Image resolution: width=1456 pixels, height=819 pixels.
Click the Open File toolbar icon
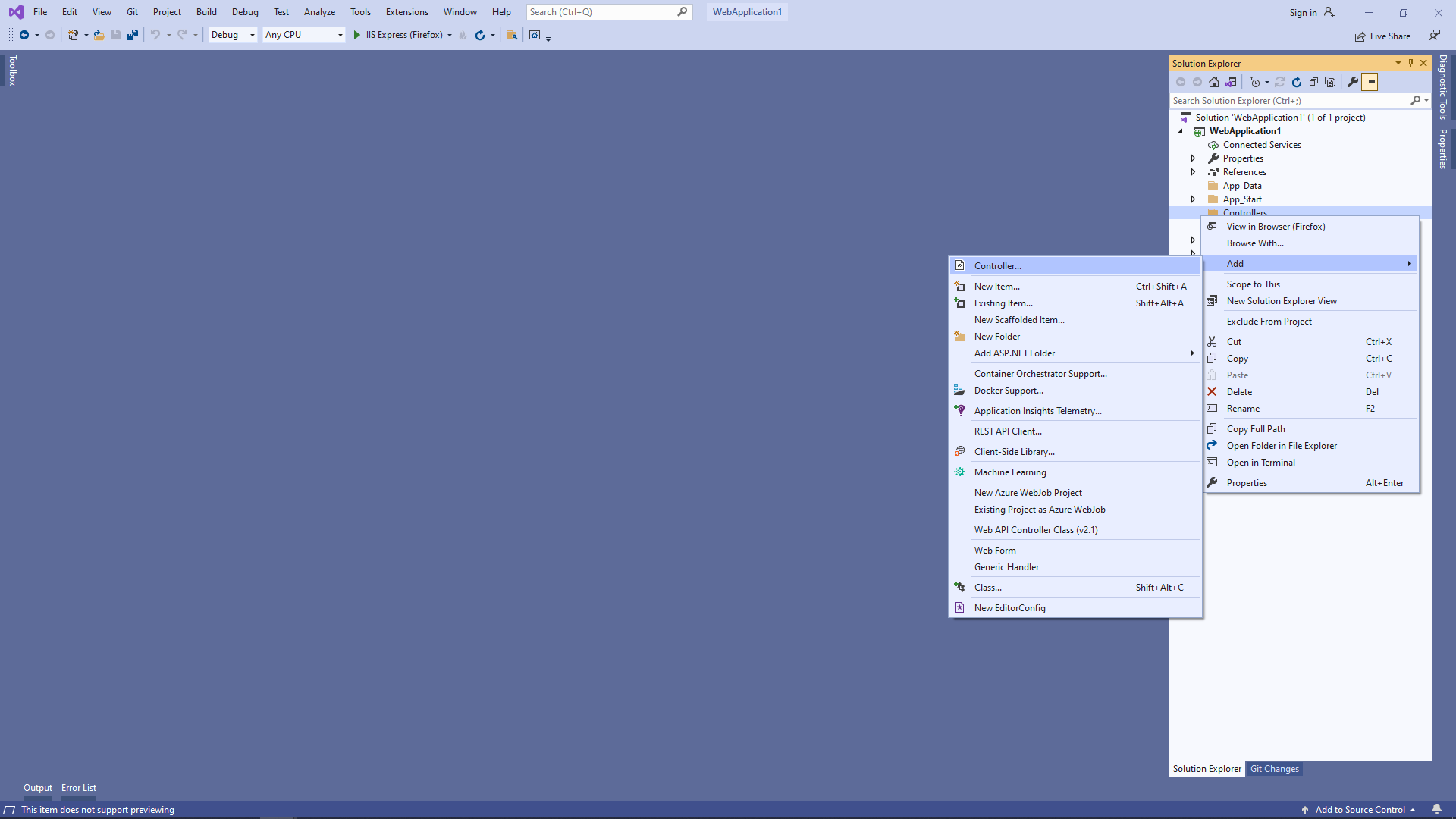pyautogui.click(x=99, y=35)
